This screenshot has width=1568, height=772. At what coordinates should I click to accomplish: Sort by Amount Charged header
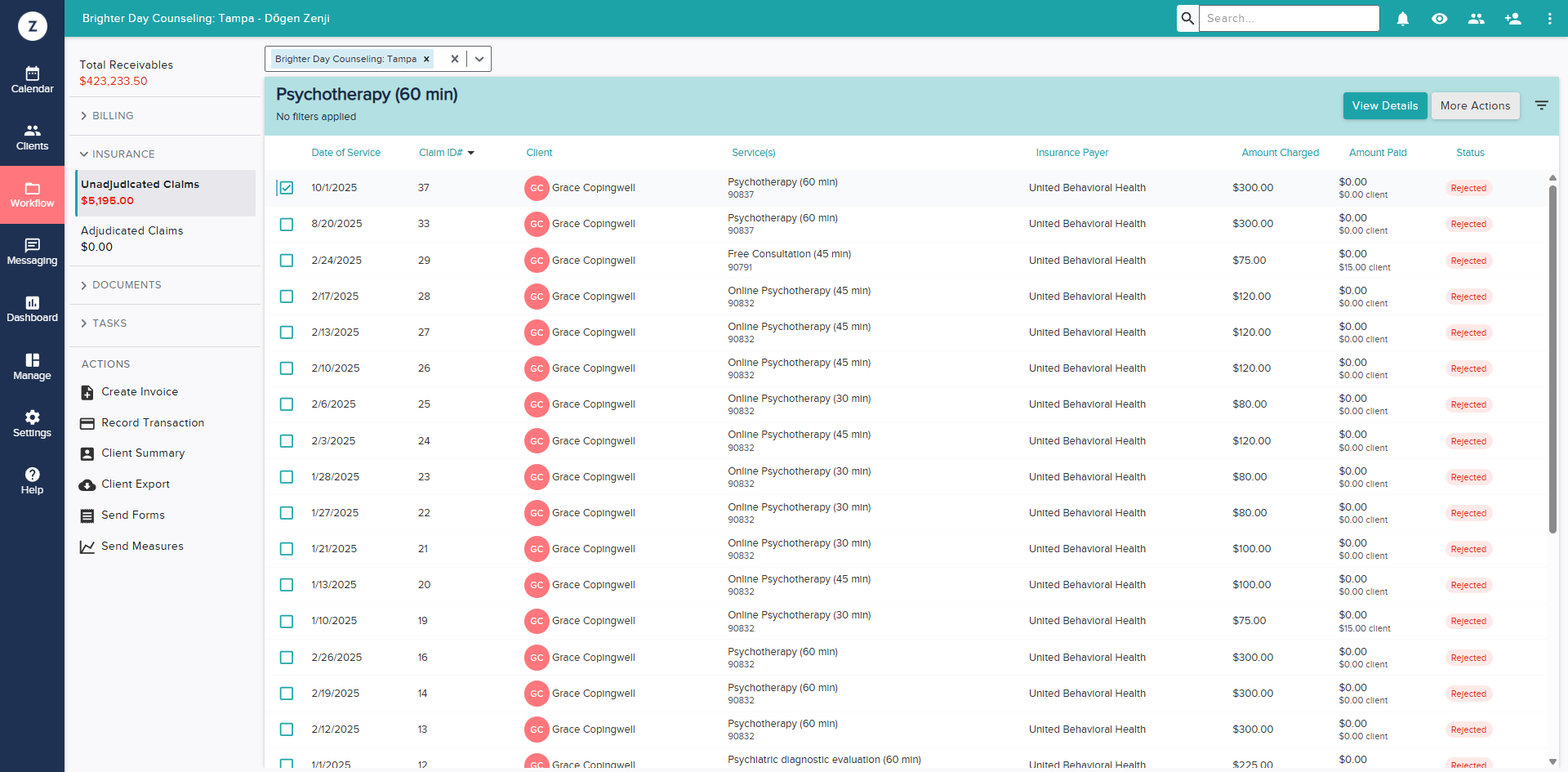coord(1280,153)
